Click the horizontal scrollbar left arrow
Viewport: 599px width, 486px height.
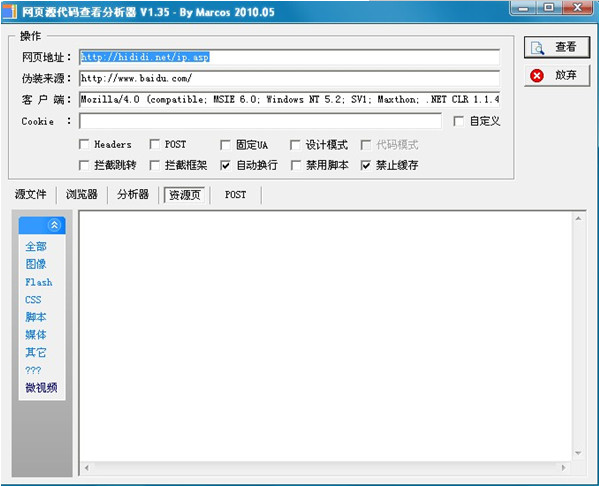(87, 468)
